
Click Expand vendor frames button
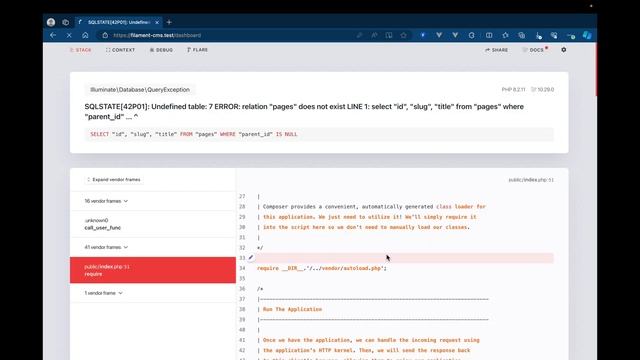click(114, 180)
